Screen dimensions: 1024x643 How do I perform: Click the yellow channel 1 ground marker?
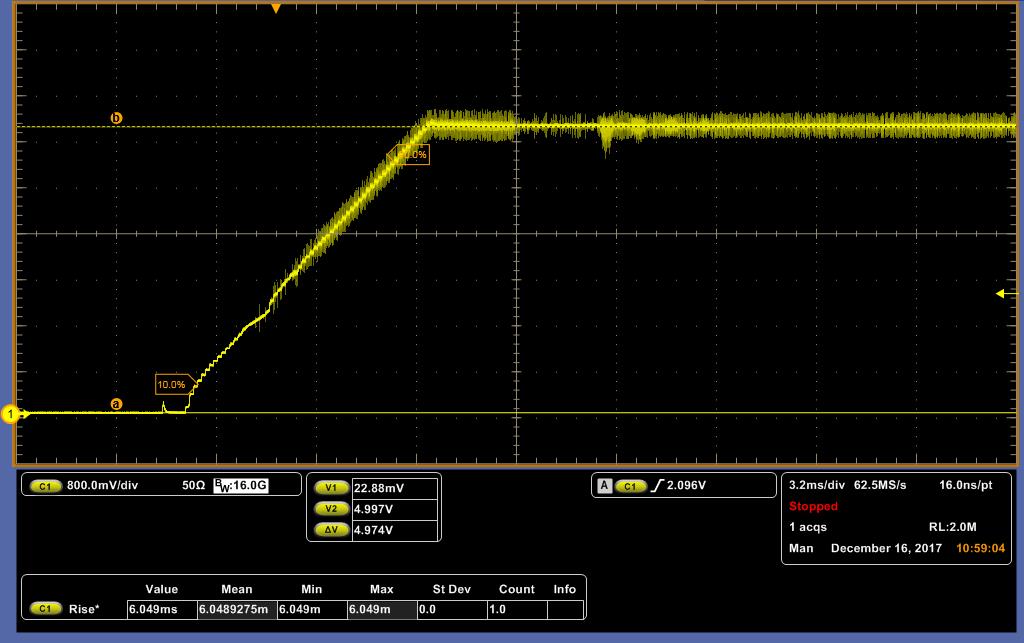pyautogui.click(x=10, y=414)
